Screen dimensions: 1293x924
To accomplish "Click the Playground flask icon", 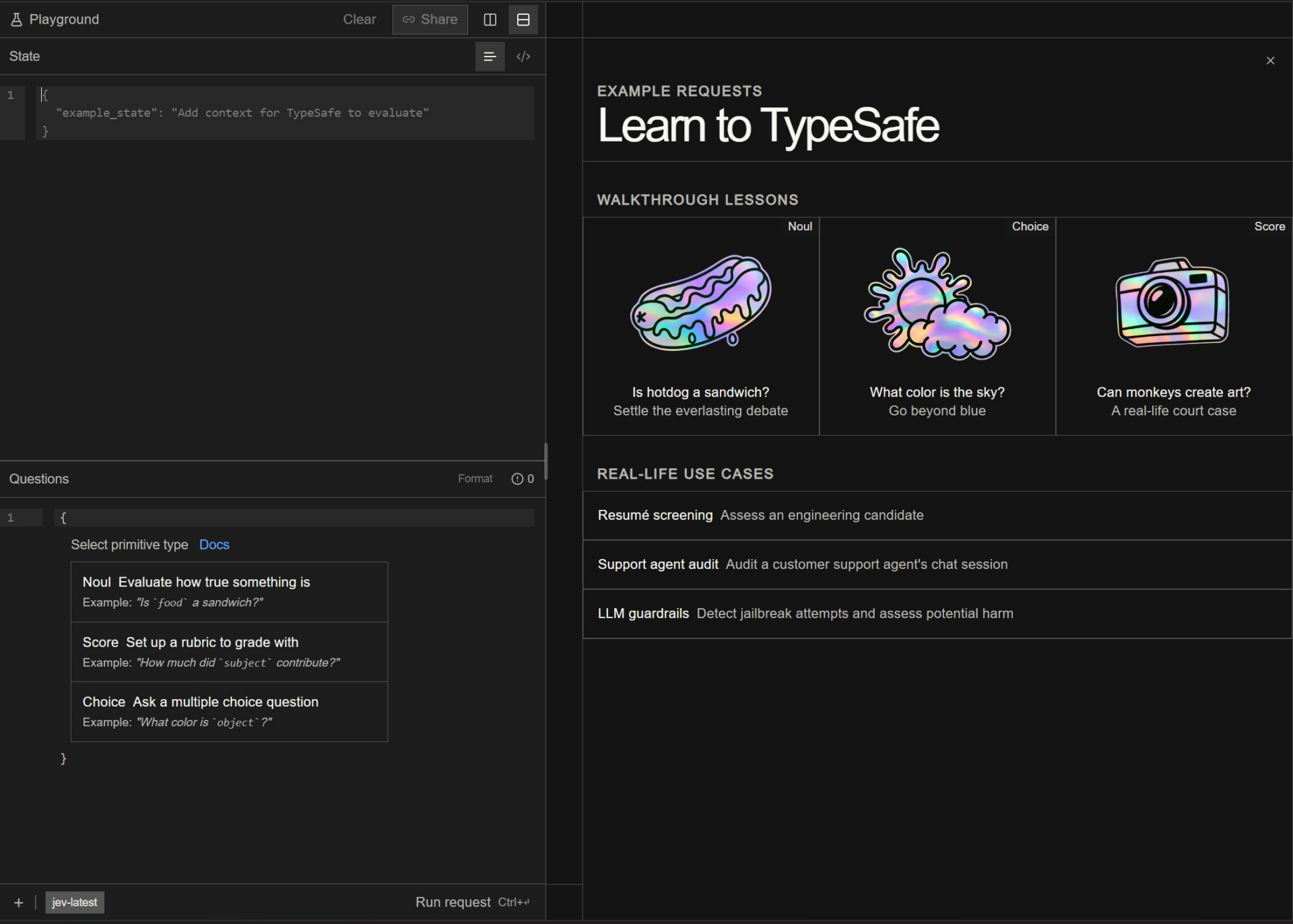I will pyautogui.click(x=17, y=20).
